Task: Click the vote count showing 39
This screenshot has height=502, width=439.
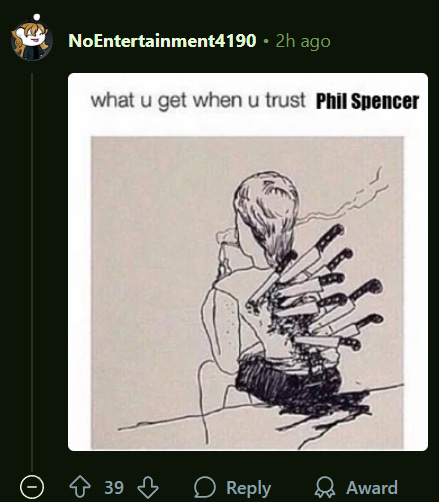Action: pyautogui.click(x=114, y=488)
